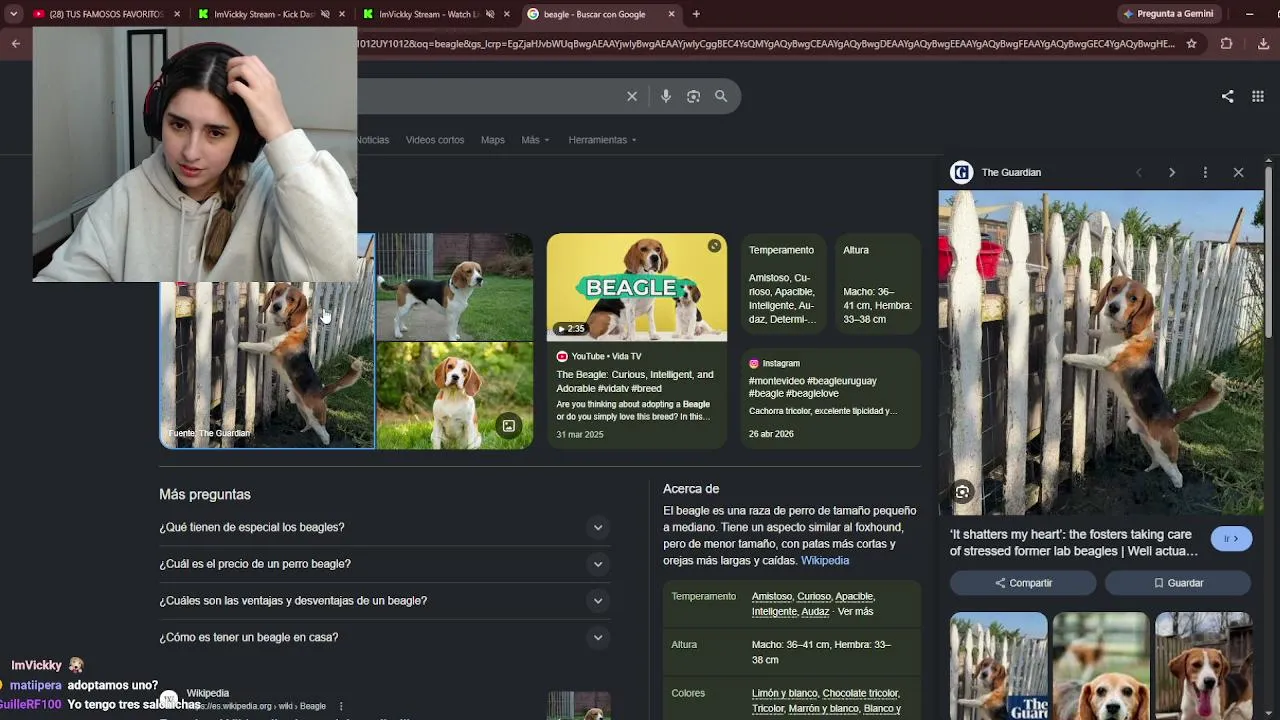
Task: Click the Curioso temperament link
Action: pos(813,597)
